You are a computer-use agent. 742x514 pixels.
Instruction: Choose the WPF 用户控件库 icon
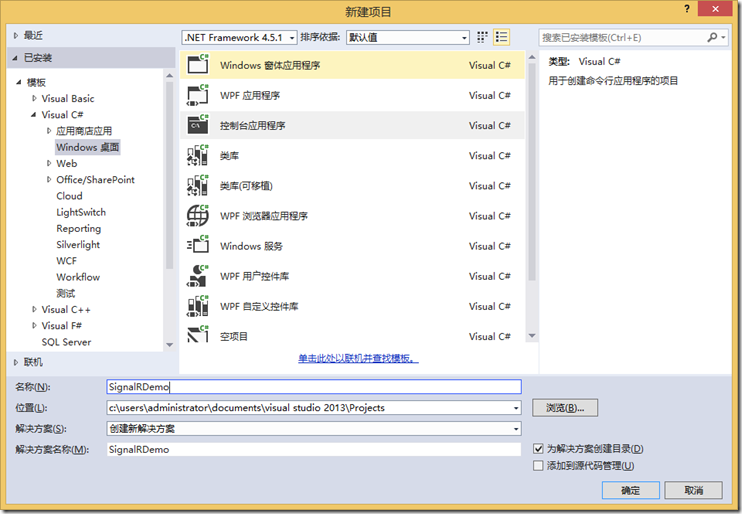pyautogui.click(x=198, y=276)
